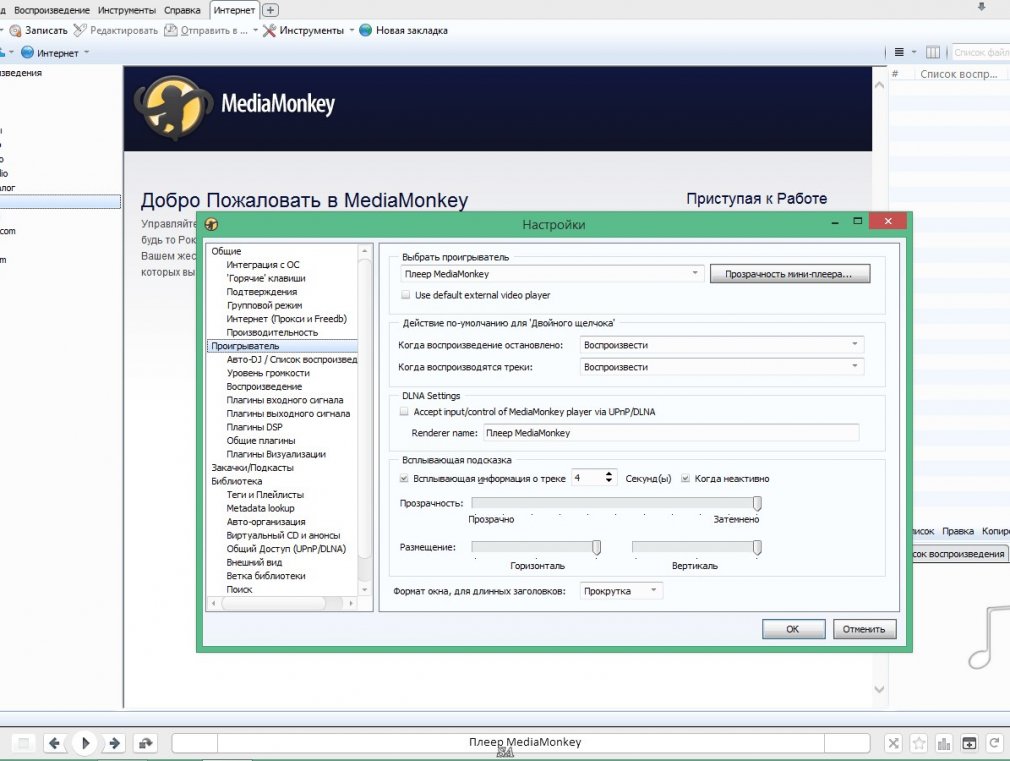The height and width of the screenshot is (761, 1010).
Task: Click the star rating icon in player bar
Action: [x=919, y=744]
